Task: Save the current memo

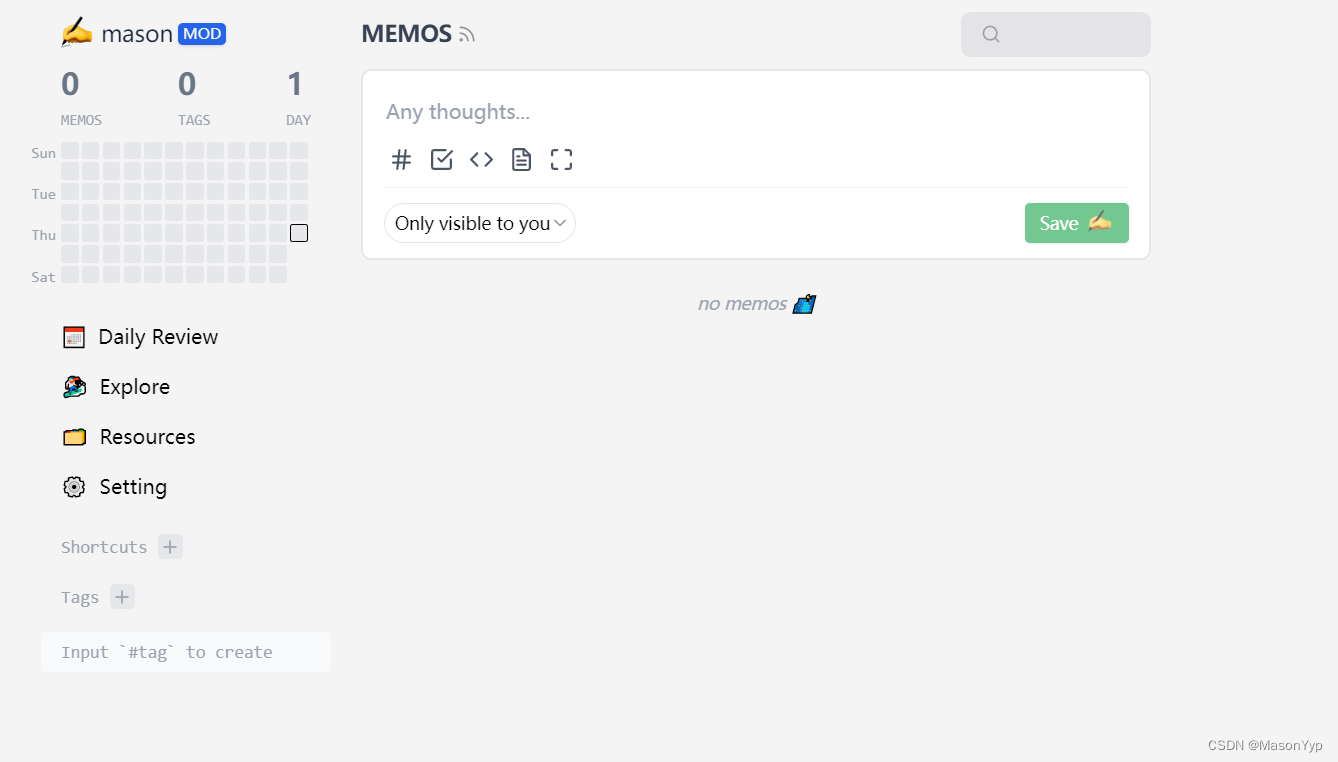Action: tap(1076, 222)
